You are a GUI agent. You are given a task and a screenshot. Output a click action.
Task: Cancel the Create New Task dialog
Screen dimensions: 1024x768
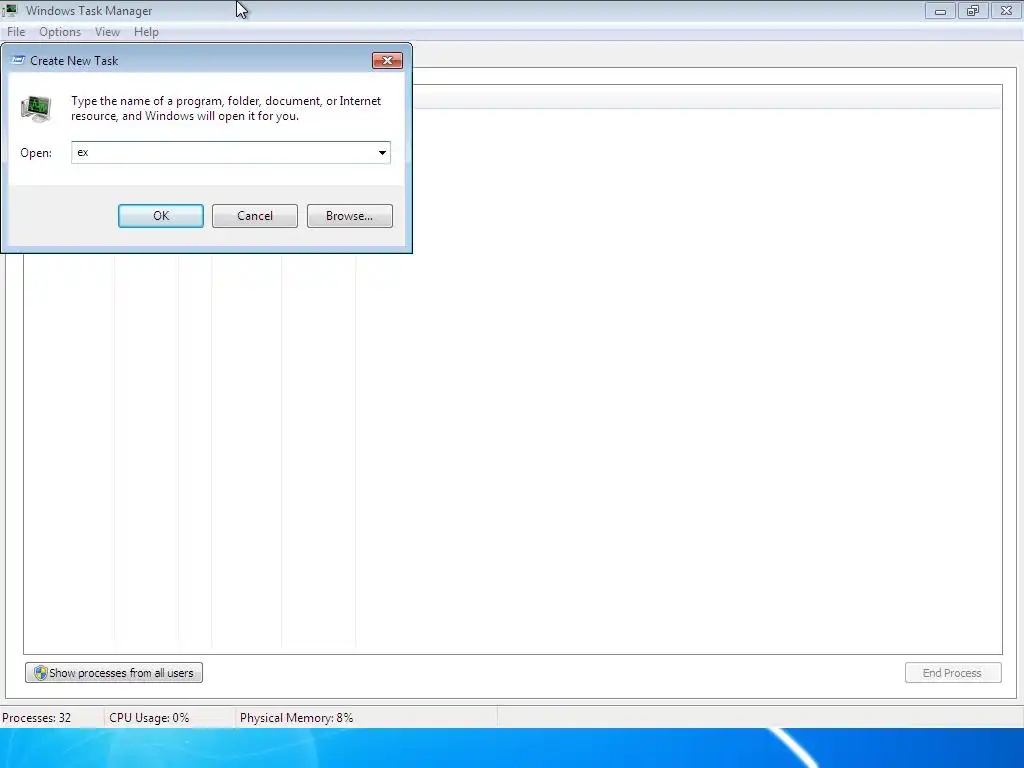(x=255, y=216)
